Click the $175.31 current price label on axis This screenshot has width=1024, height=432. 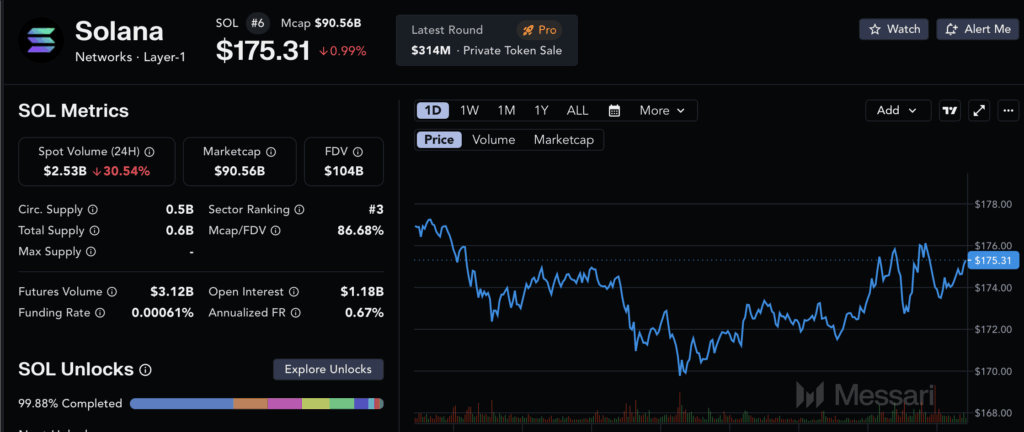pos(993,261)
